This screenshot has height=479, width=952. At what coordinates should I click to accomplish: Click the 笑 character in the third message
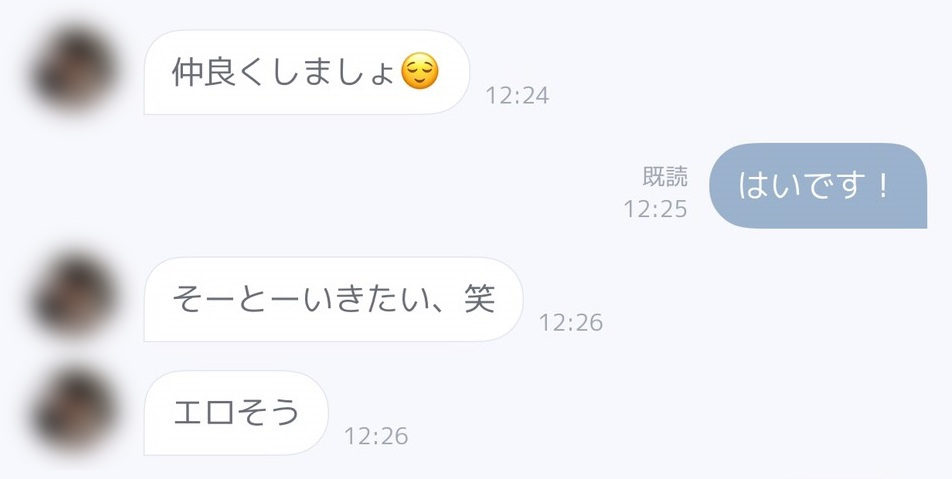coord(479,299)
